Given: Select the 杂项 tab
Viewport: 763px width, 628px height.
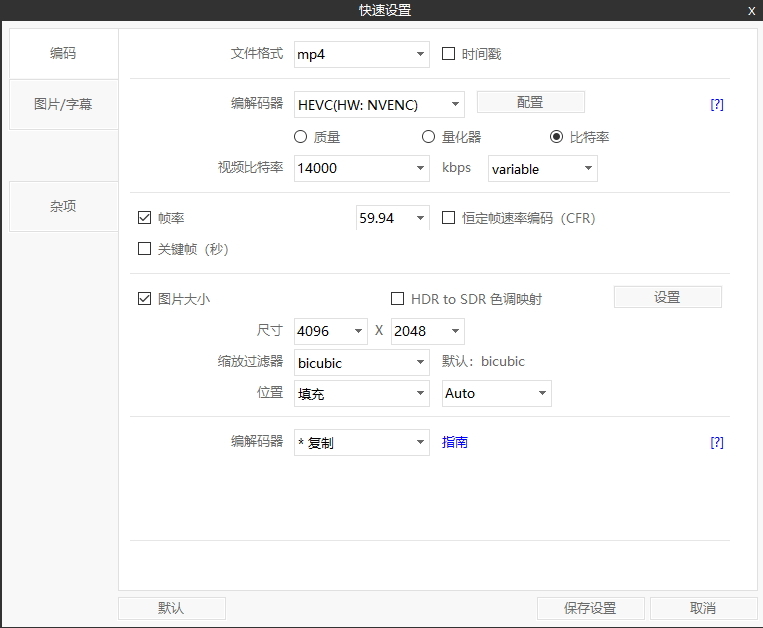Looking at the screenshot, I should 63,206.
